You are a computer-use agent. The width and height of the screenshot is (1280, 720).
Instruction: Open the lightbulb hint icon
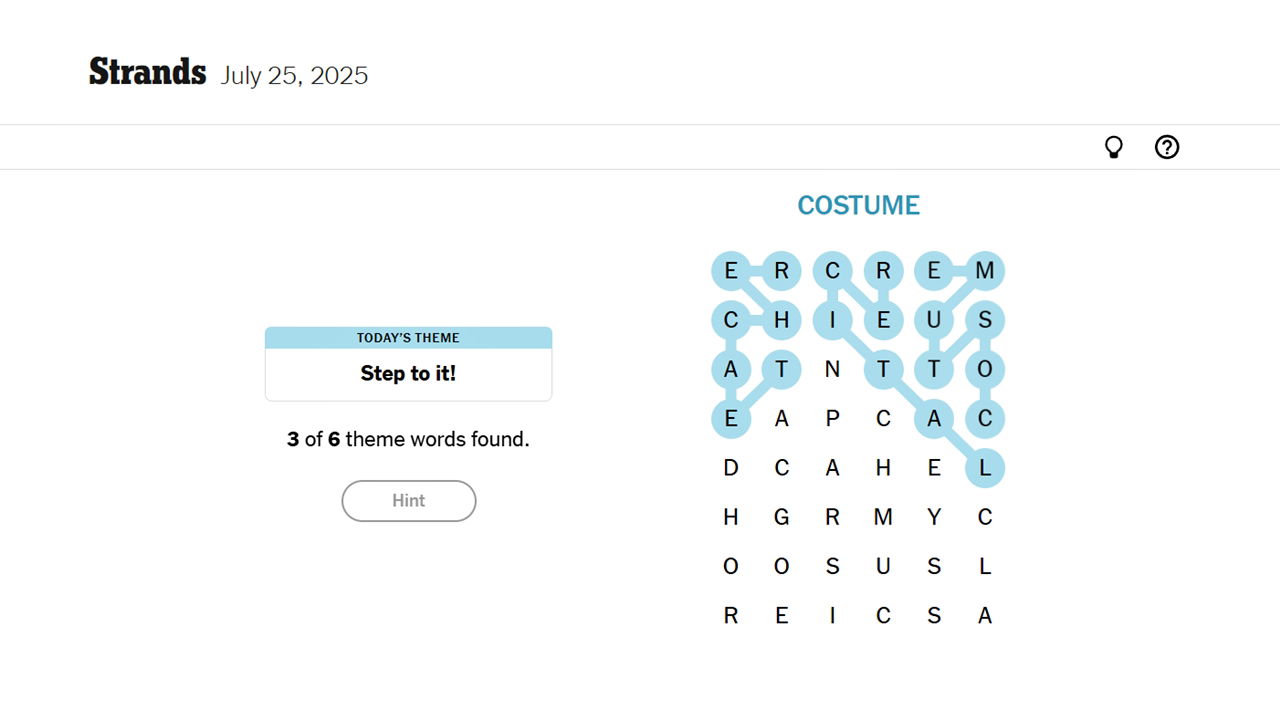point(1113,146)
